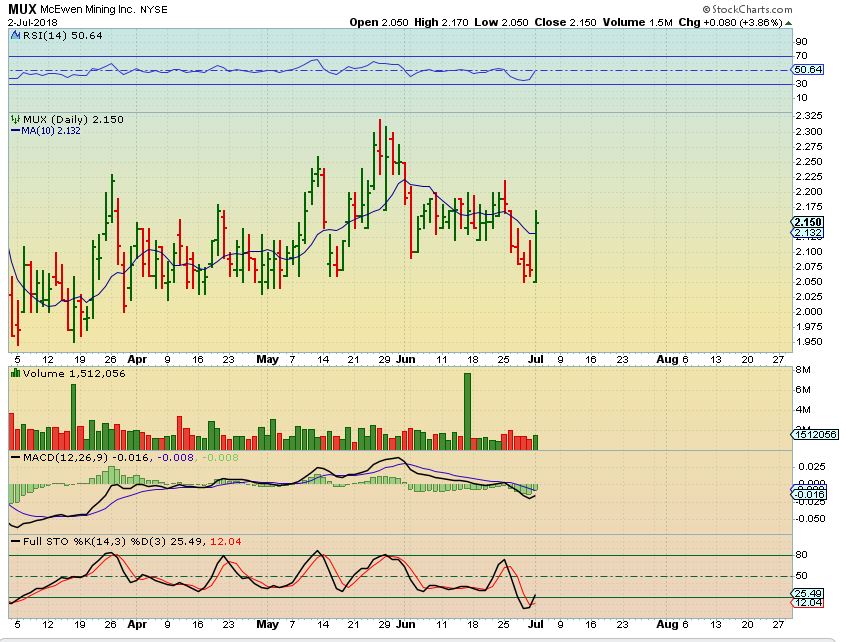Click the Full STO black line legend marker
This screenshot has width=846, height=642.
point(13,541)
